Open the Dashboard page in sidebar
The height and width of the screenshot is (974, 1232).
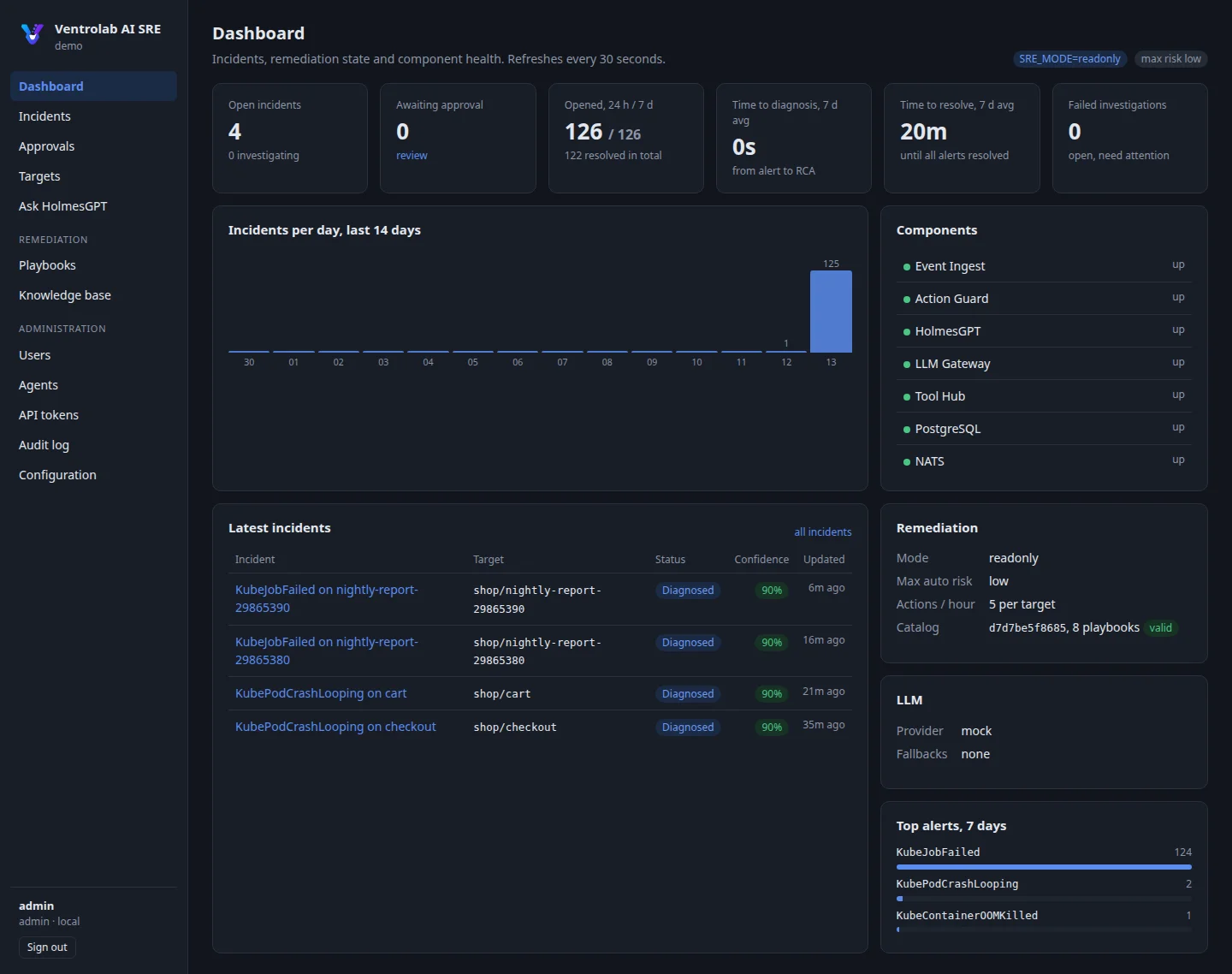(93, 86)
